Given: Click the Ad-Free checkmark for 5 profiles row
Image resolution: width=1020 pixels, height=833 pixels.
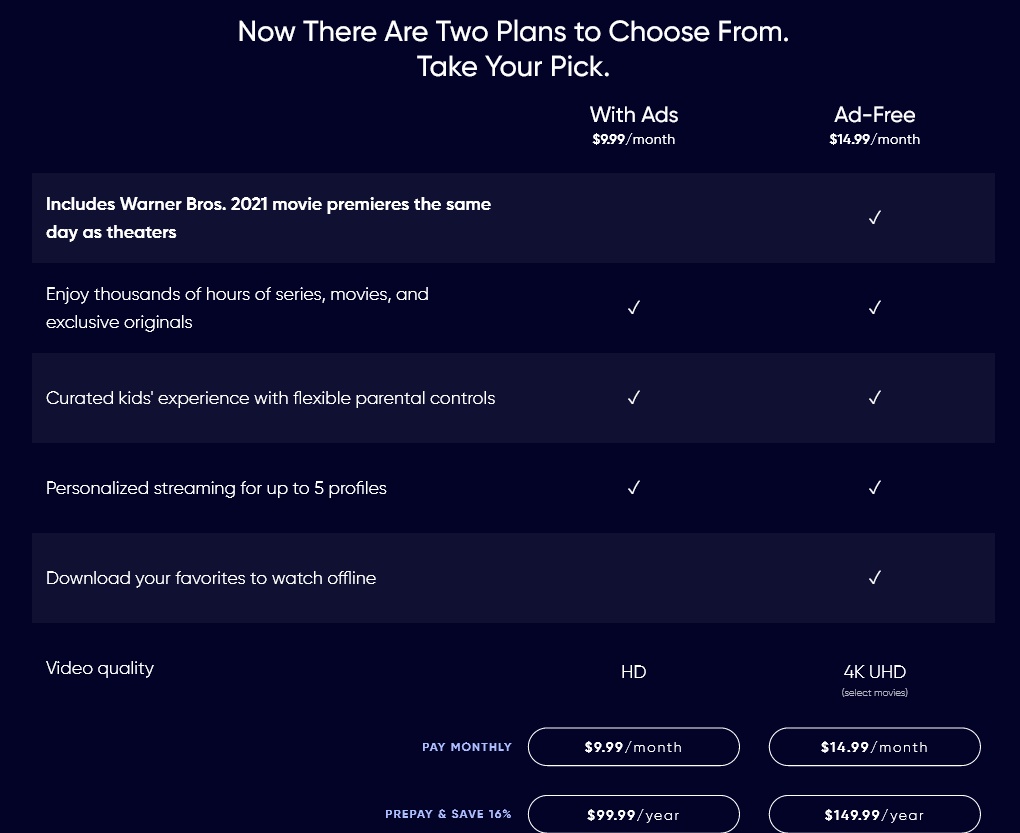Looking at the screenshot, I should 874,487.
